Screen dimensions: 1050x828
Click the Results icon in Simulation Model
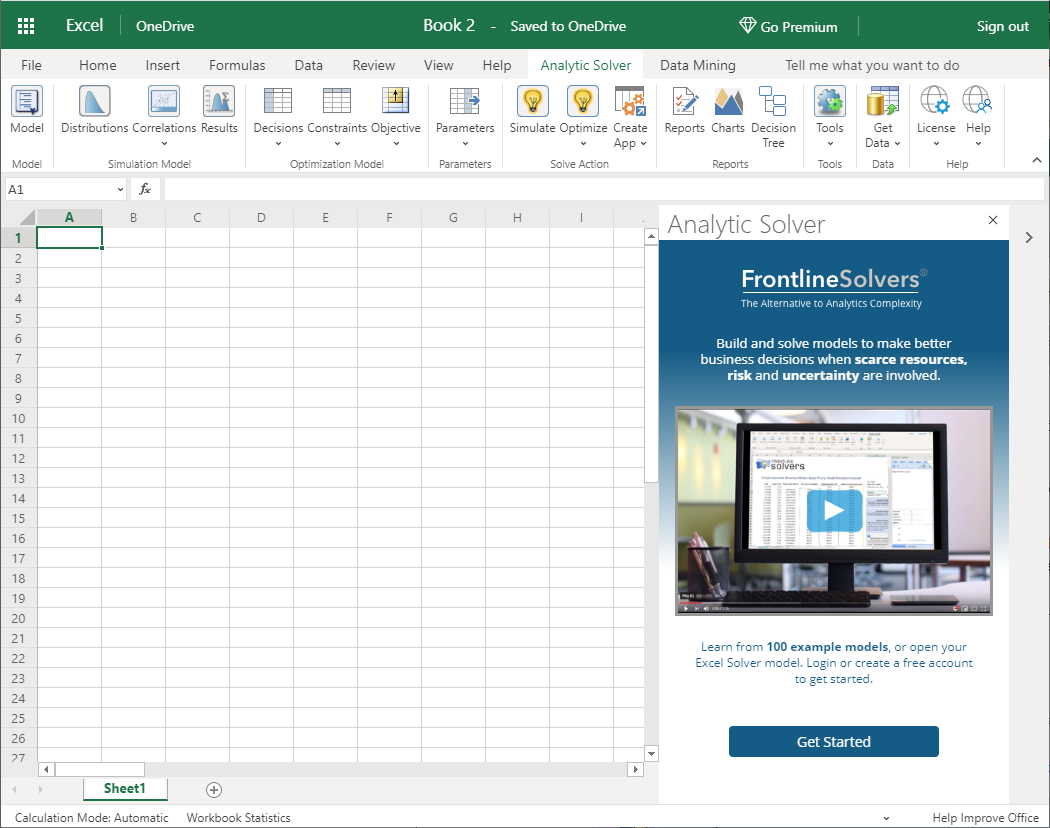point(218,102)
